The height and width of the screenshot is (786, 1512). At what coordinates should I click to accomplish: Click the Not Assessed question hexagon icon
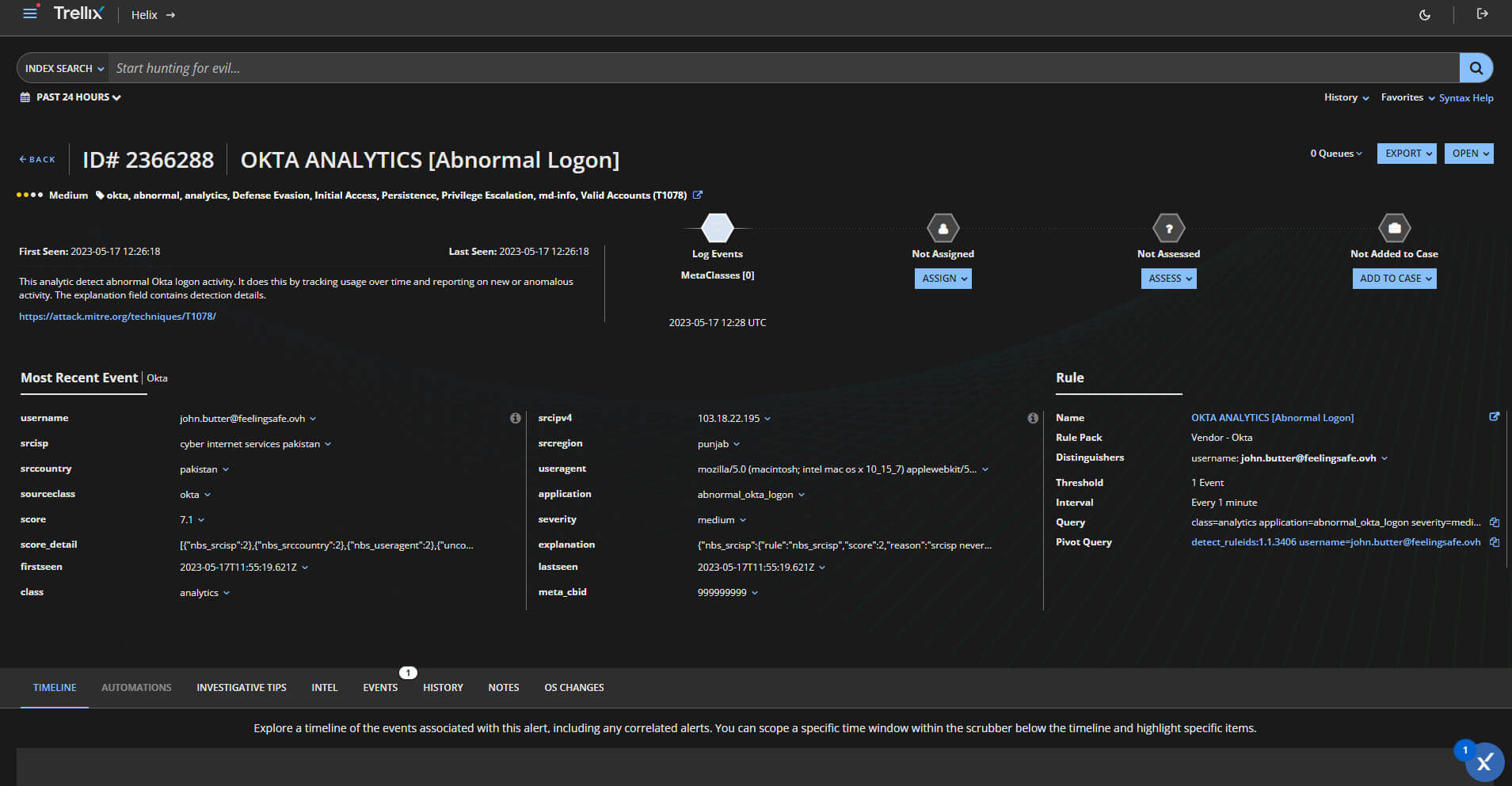tap(1168, 228)
